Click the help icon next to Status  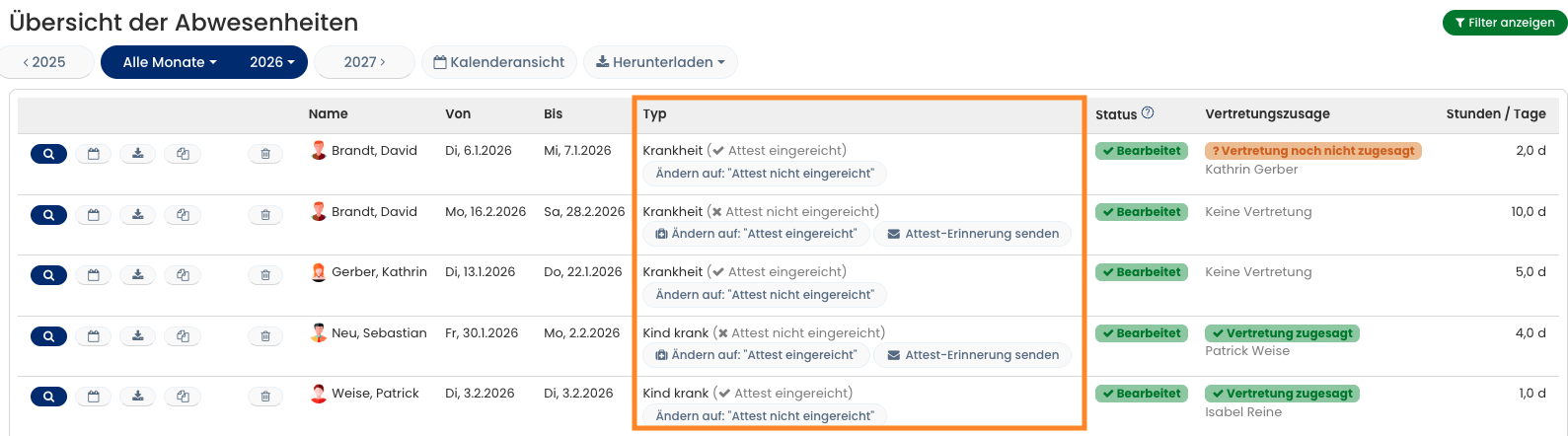1148,113
